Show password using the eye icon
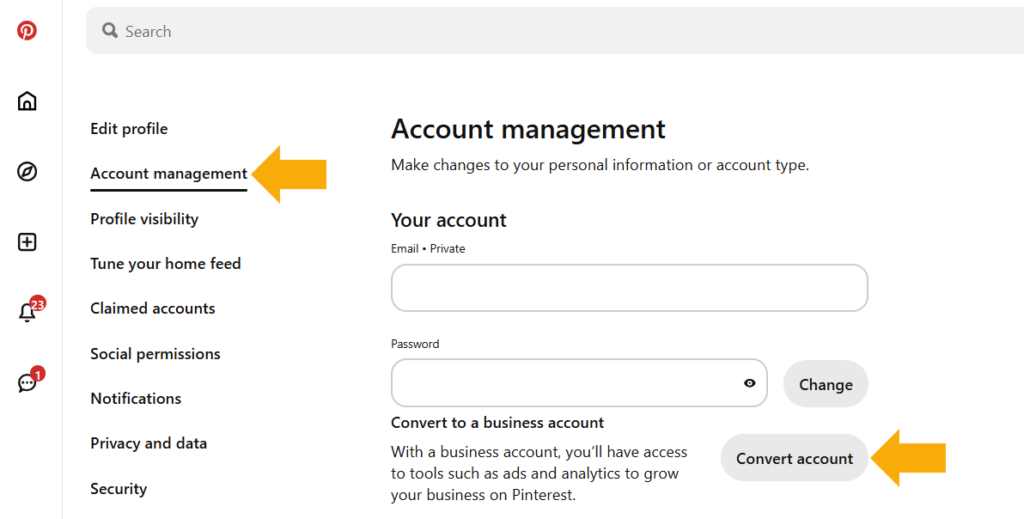The height and width of the screenshot is (519, 1024). click(x=750, y=383)
